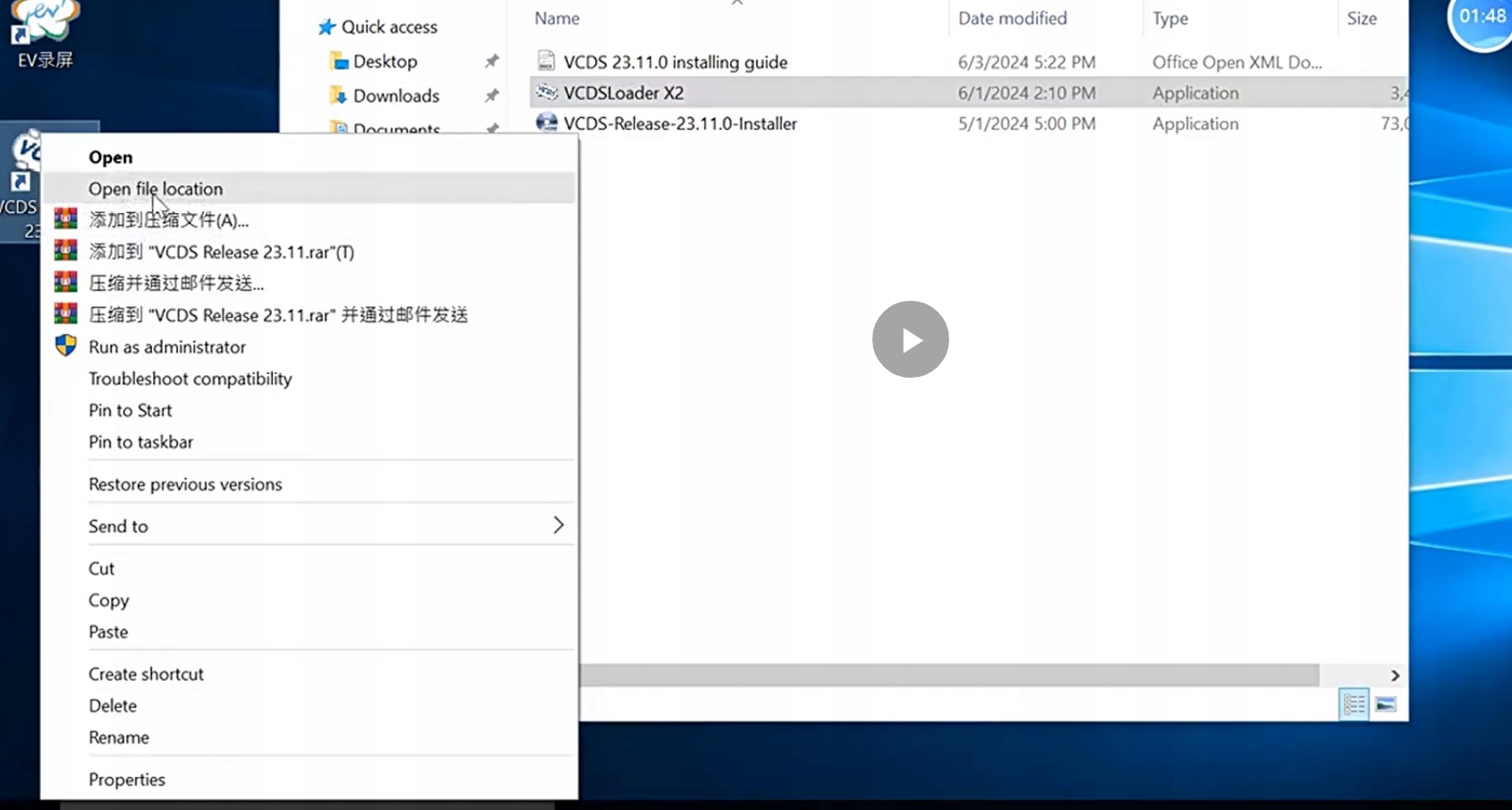Expand the Send to submenu arrow
The width and height of the screenshot is (1512, 810).
[557, 525]
